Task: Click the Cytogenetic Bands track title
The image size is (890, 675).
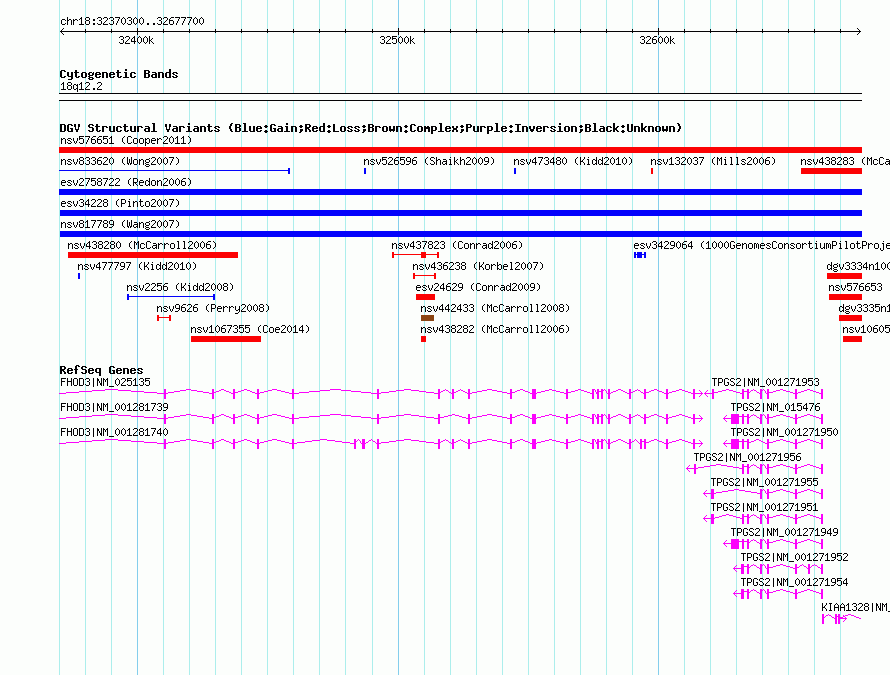Action: (119, 74)
